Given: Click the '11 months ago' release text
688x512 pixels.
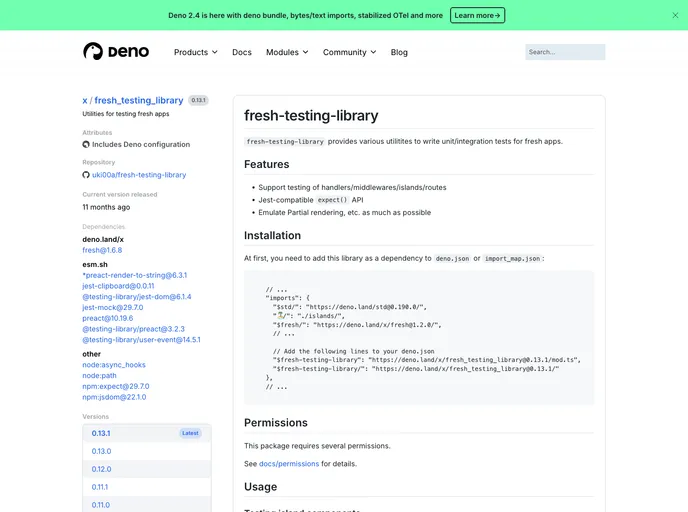Looking at the screenshot, I should [106, 207].
